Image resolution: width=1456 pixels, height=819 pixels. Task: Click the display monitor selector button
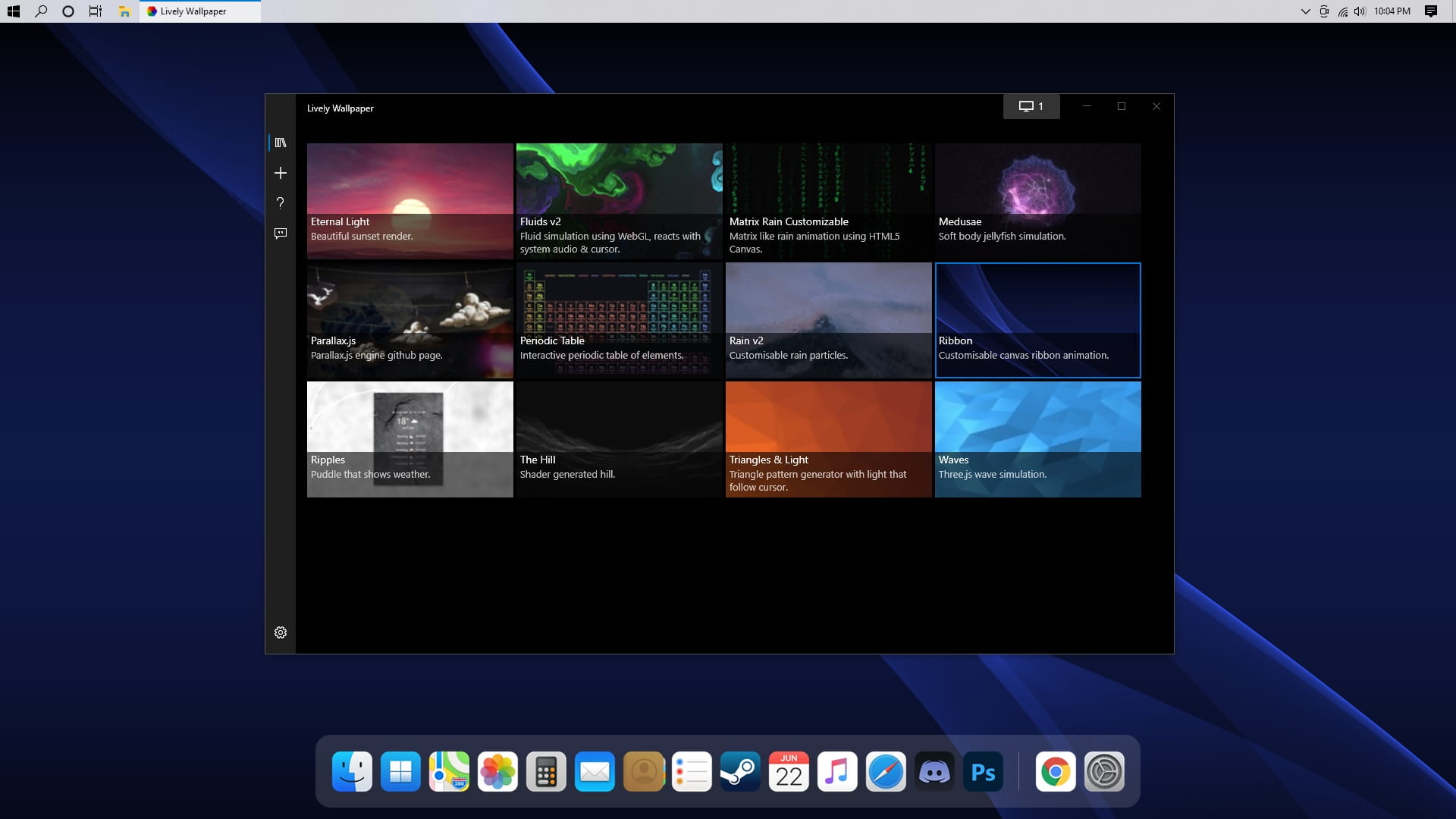(1031, 106)
